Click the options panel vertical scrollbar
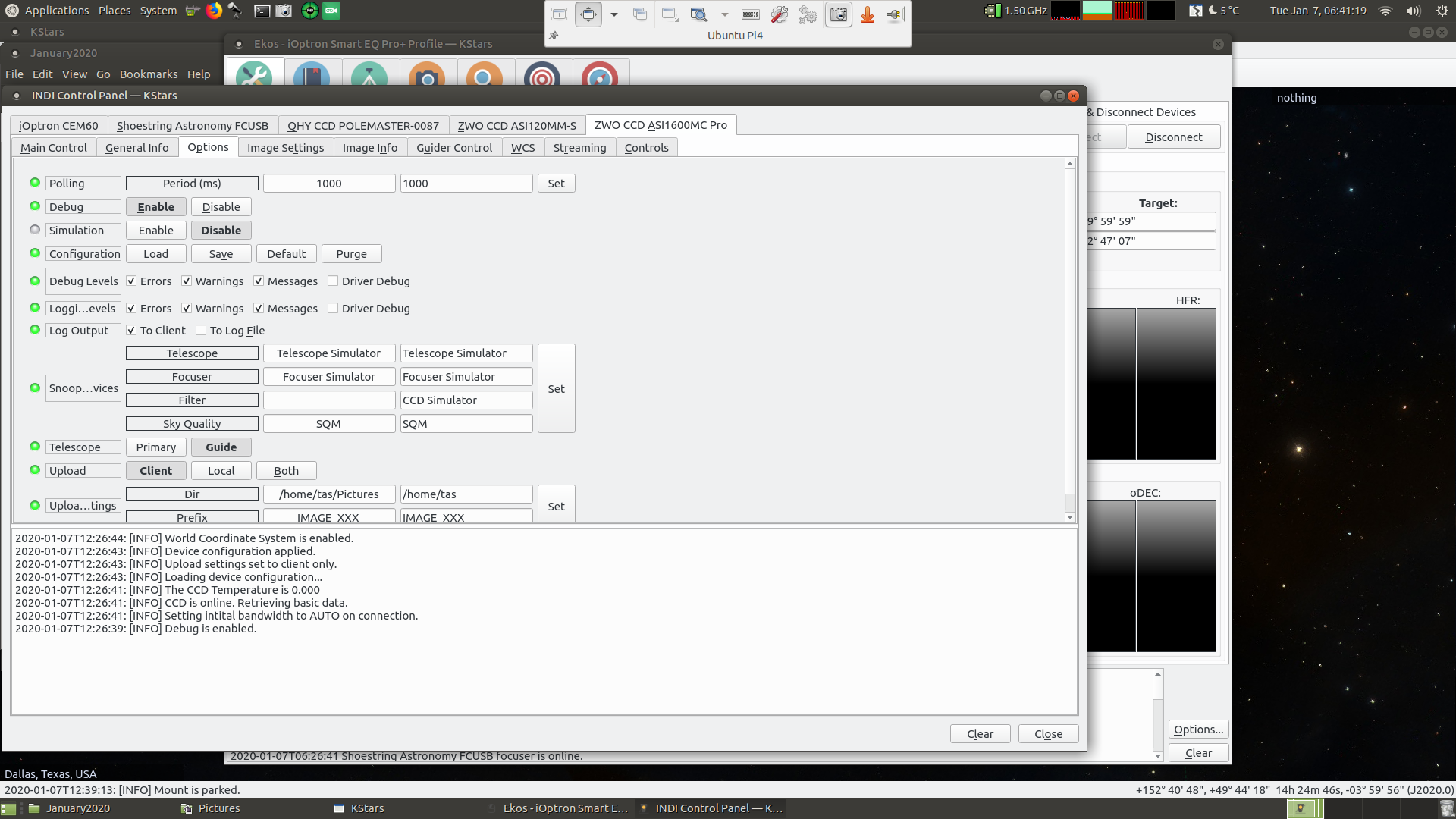 [1070, 341]
